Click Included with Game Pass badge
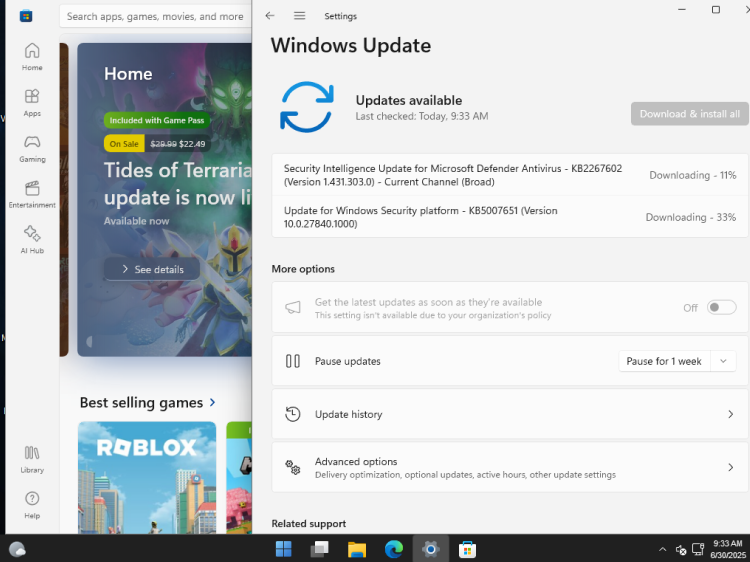Image resolution: width=750 pixels, height=562 pixels. tap(157, 120)
